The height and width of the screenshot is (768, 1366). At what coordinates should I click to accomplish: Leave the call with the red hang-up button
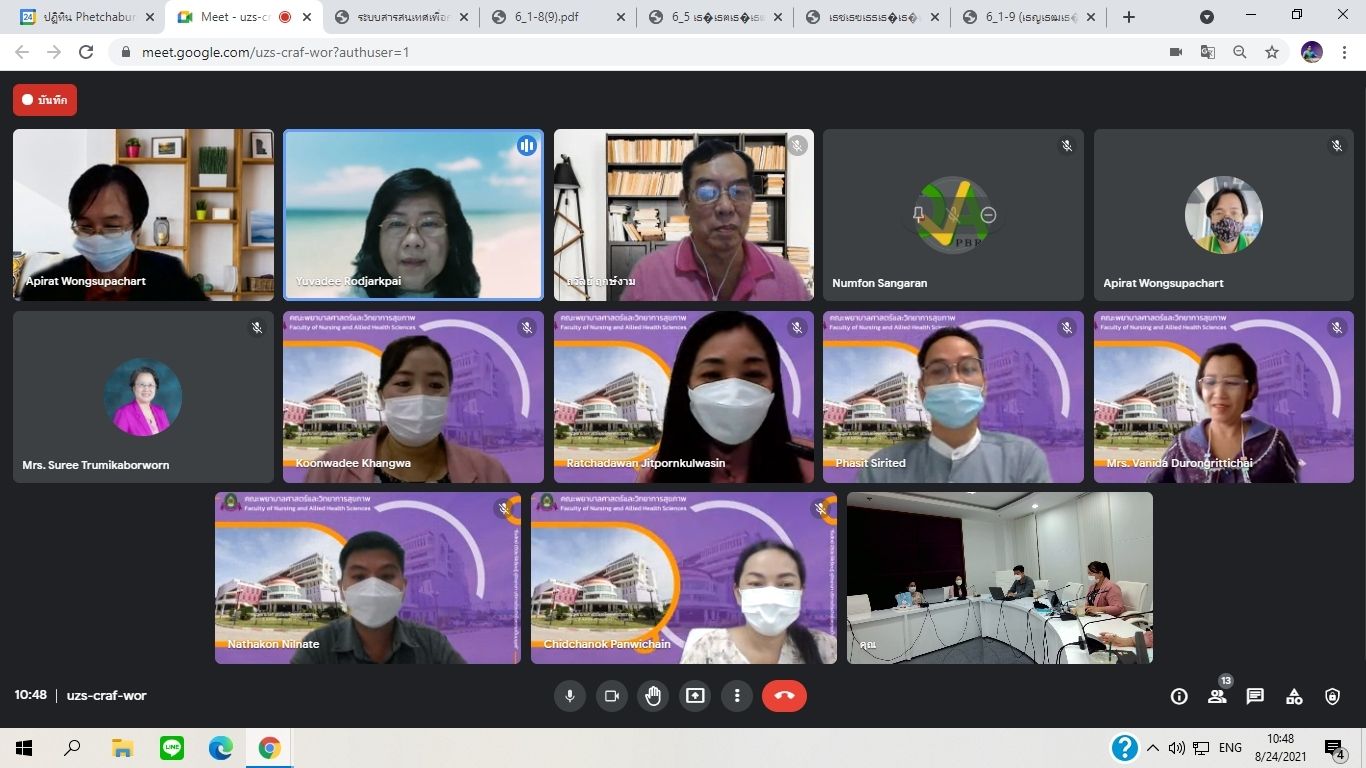click(784, 696)
